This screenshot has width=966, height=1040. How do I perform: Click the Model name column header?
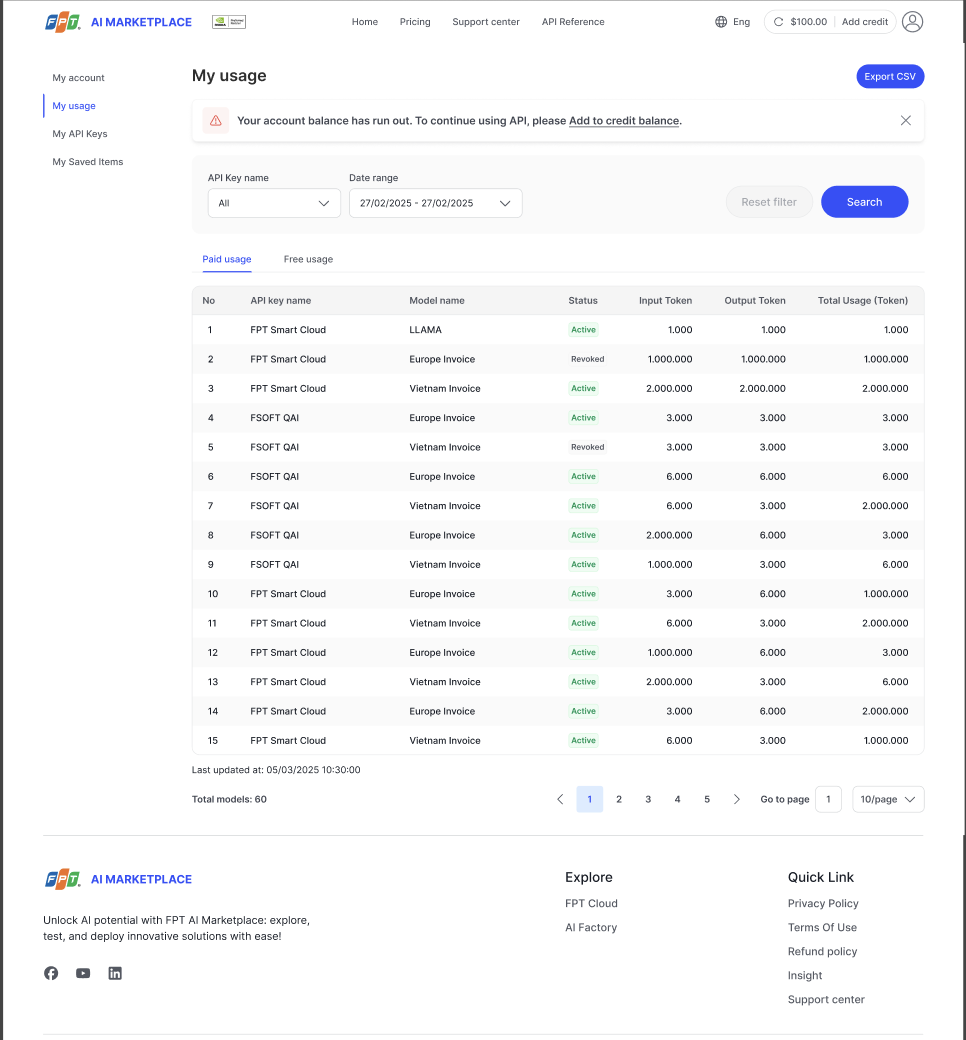point(437,300)
